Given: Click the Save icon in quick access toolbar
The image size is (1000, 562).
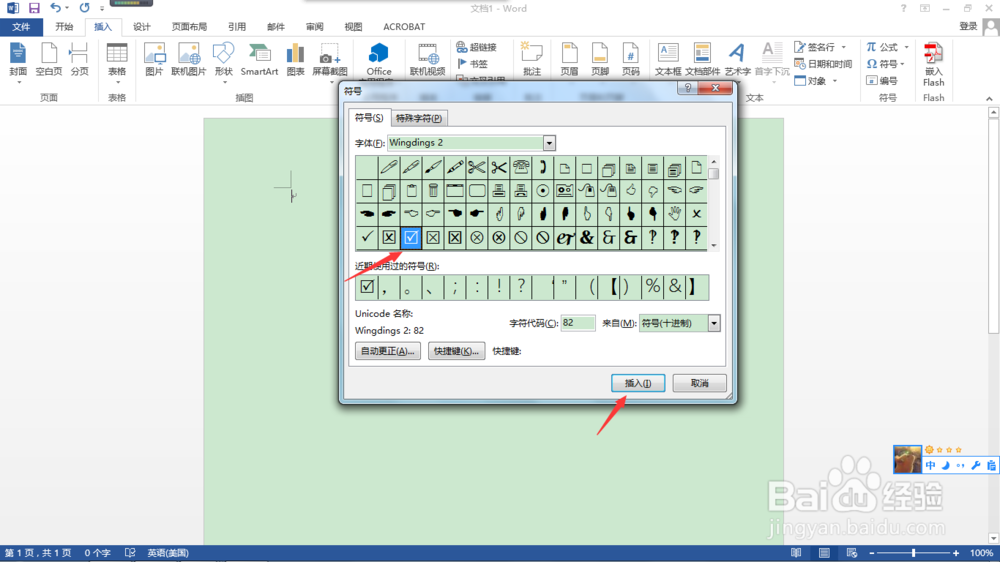Looking at the screenshot, I should point(34,8).
